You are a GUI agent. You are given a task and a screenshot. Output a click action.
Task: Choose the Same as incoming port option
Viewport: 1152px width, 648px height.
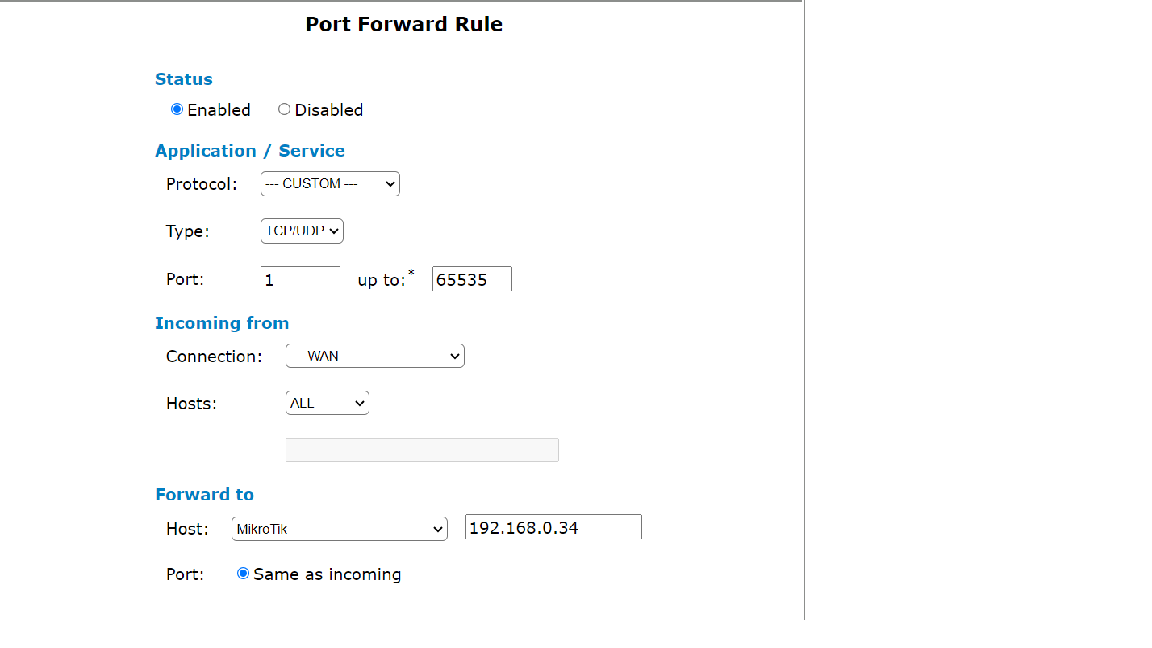tap(242, 573)
